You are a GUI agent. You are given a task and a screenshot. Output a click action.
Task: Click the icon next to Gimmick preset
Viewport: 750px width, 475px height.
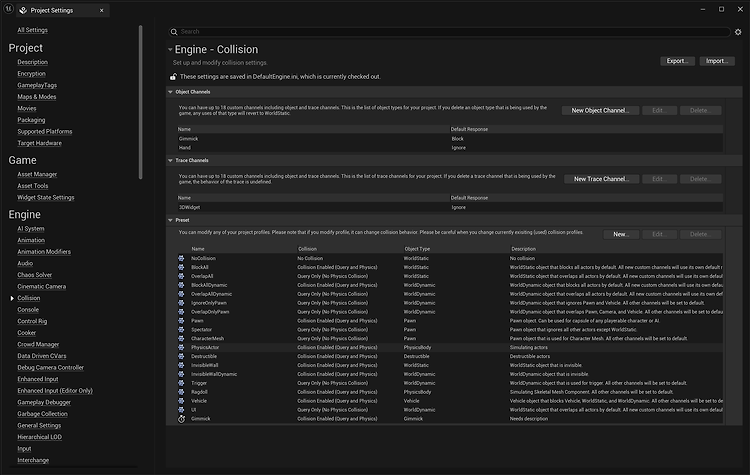click(x=181, y=419)
